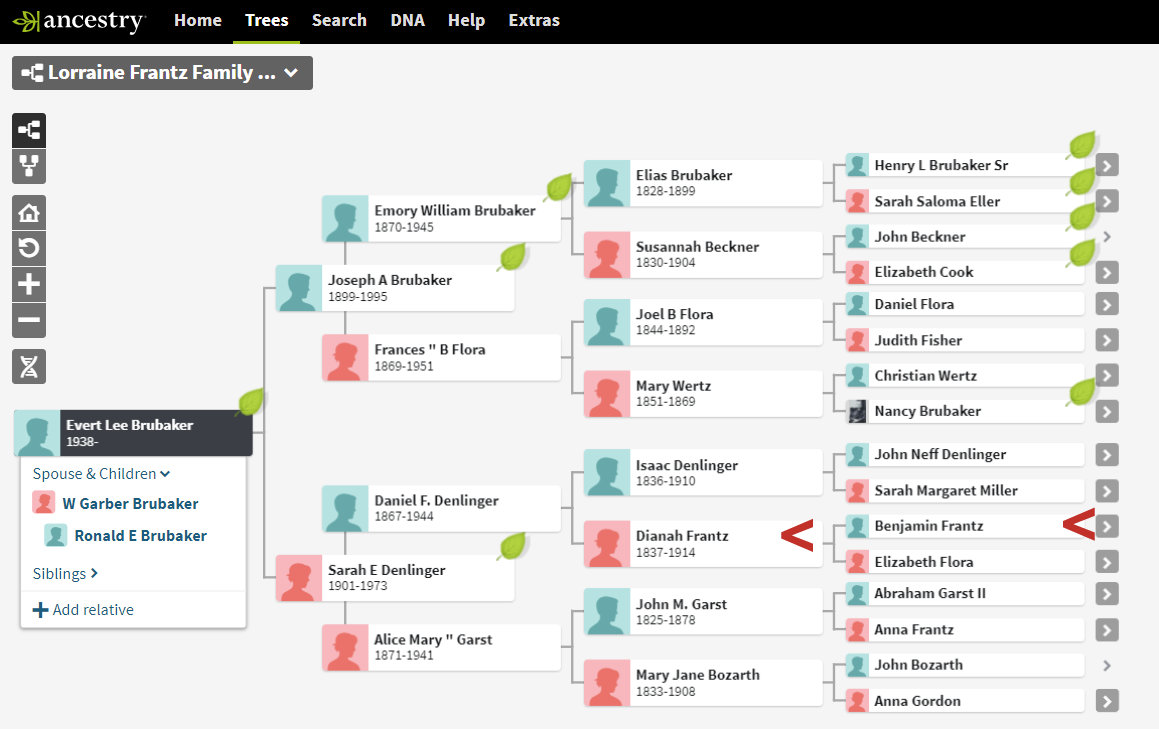Click the Ancestry logo
Screen dimensions: 1159x729
(x=79, y=20)
